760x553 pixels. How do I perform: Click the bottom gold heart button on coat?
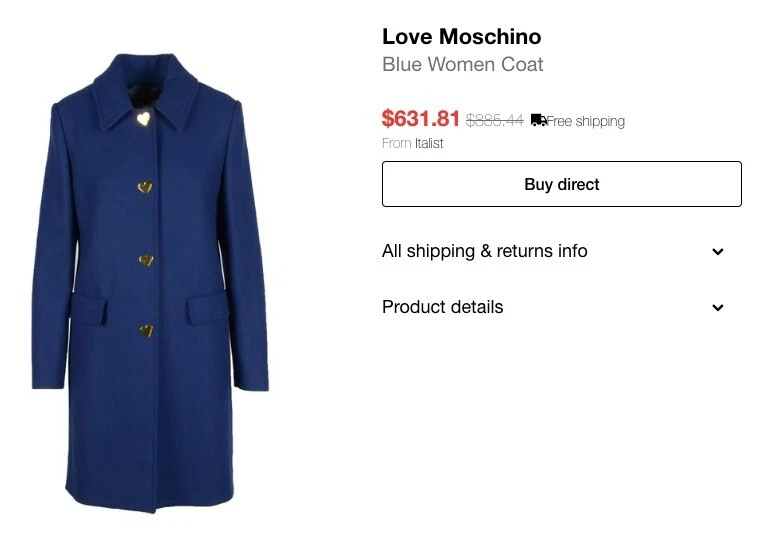pyautogui.click(x=146, y=331)
